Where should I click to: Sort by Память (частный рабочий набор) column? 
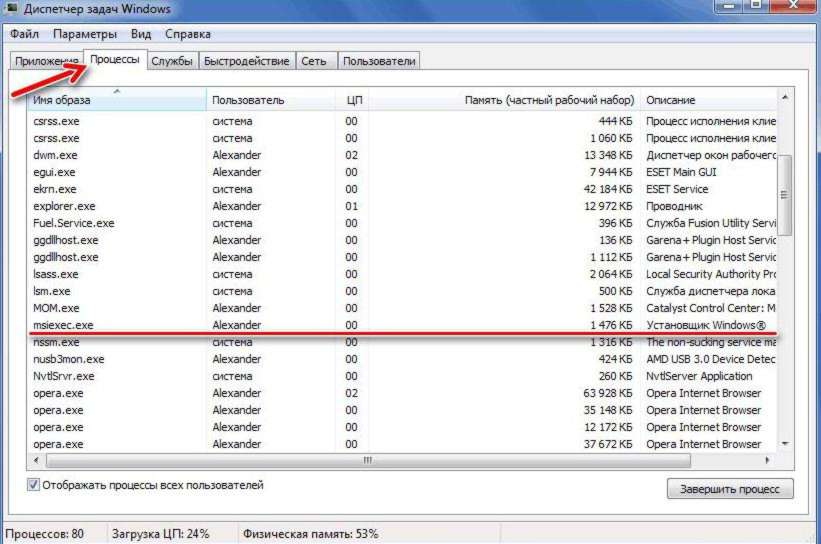[x=504, y=99]
